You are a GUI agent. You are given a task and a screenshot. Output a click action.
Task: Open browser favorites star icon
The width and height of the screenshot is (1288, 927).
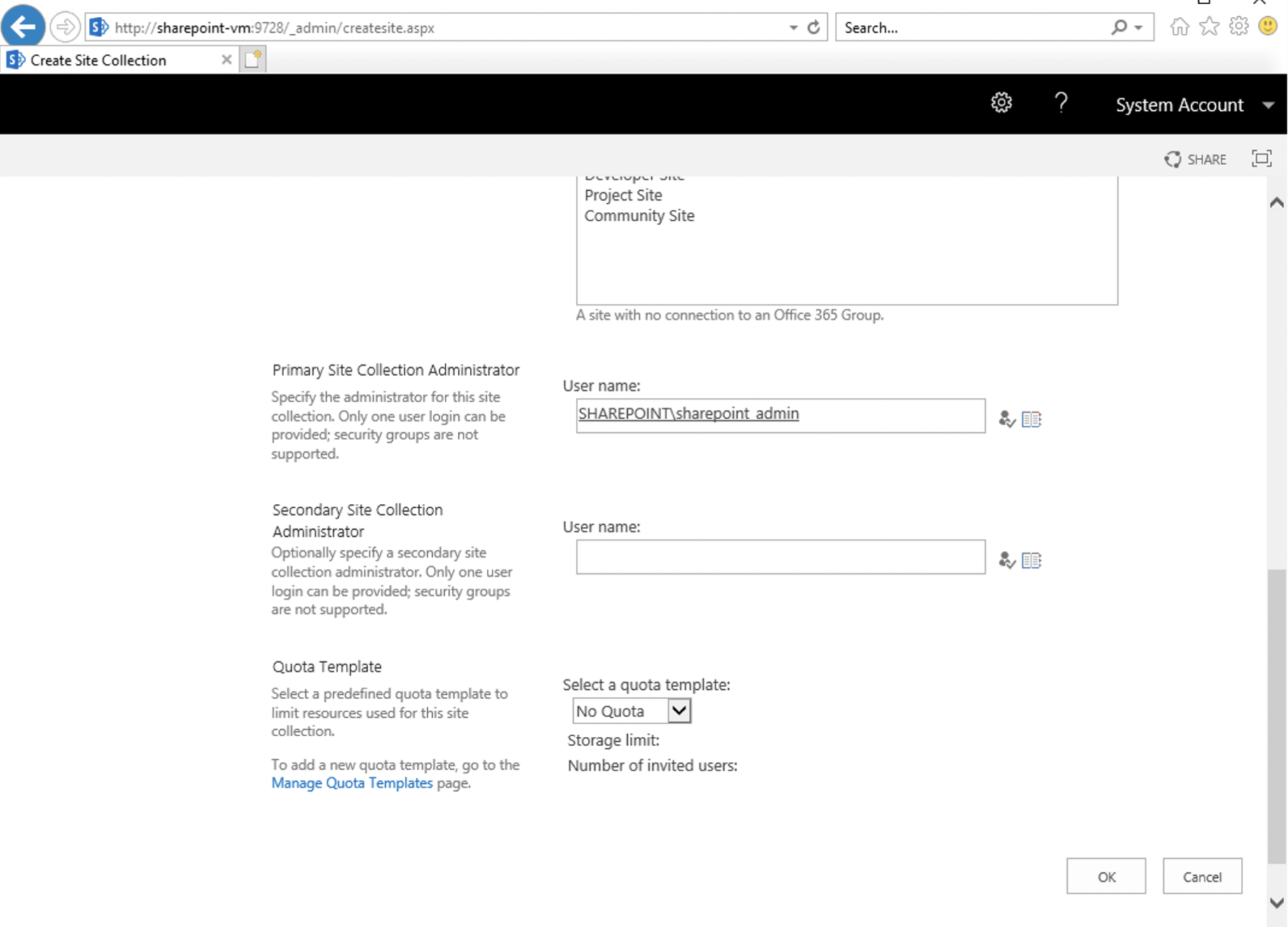[x=1209, y=27]
